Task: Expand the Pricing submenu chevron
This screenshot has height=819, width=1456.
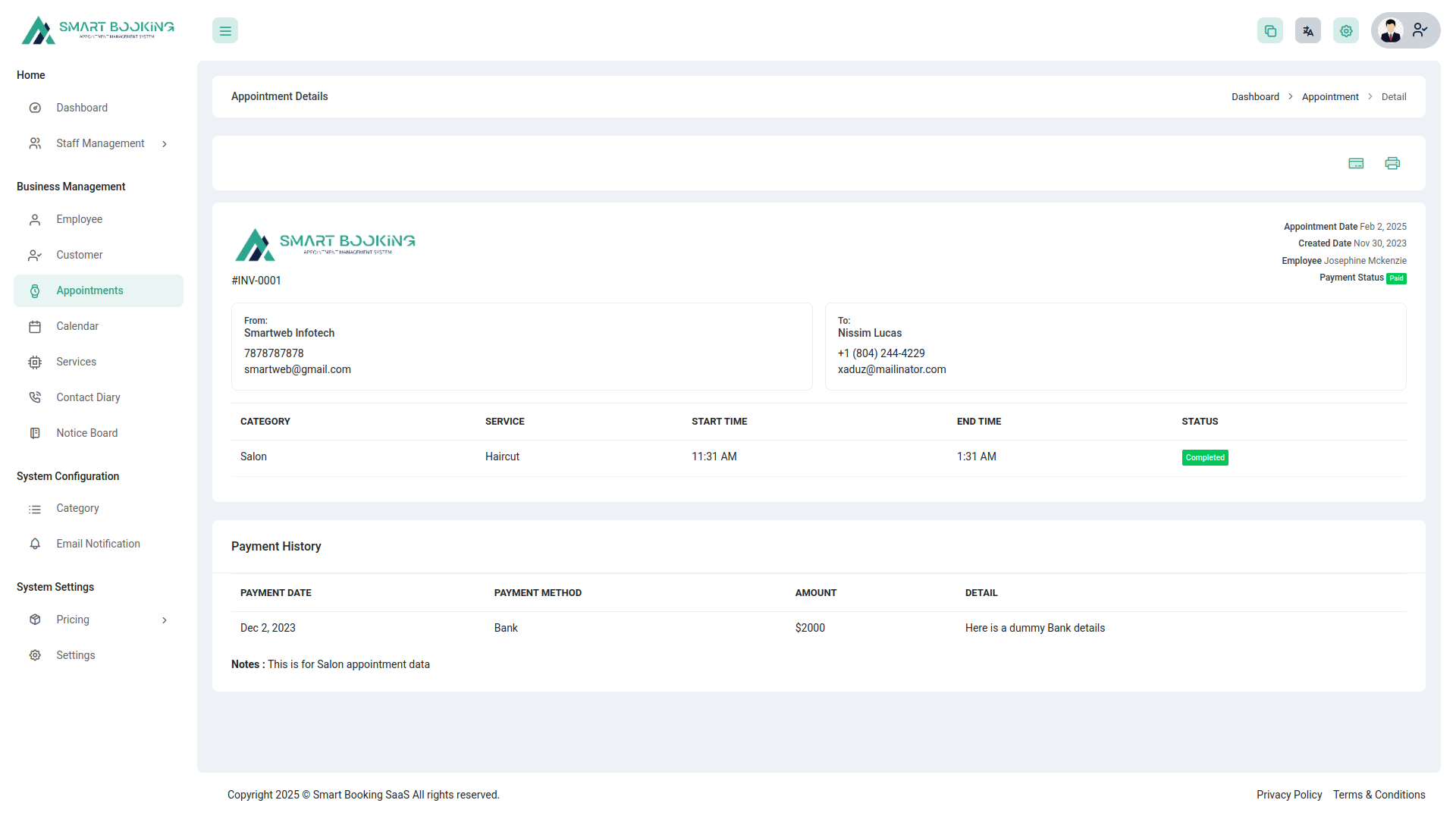Action: click(x=165, y=620)
